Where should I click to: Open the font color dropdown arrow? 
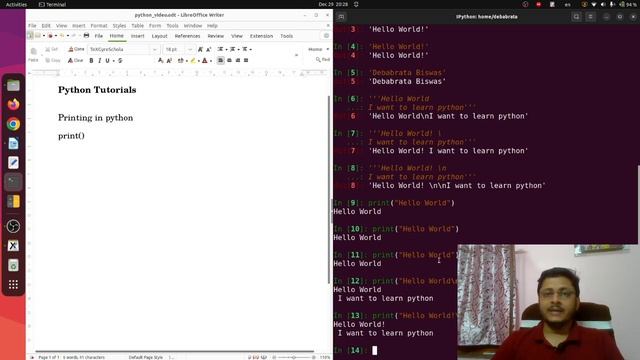tap(211, 61)
